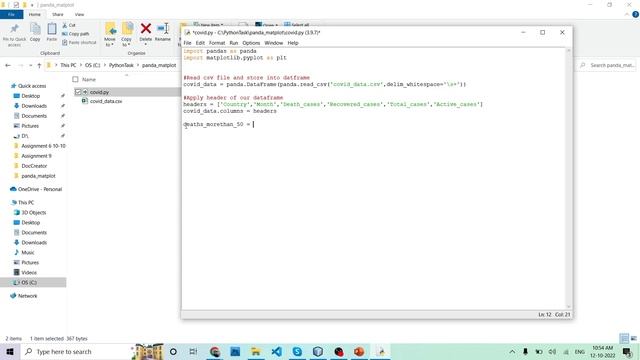This screenshot has height=360, width=640.
Task: Open Quick access in the navigation pane
Action: point(32,86)
